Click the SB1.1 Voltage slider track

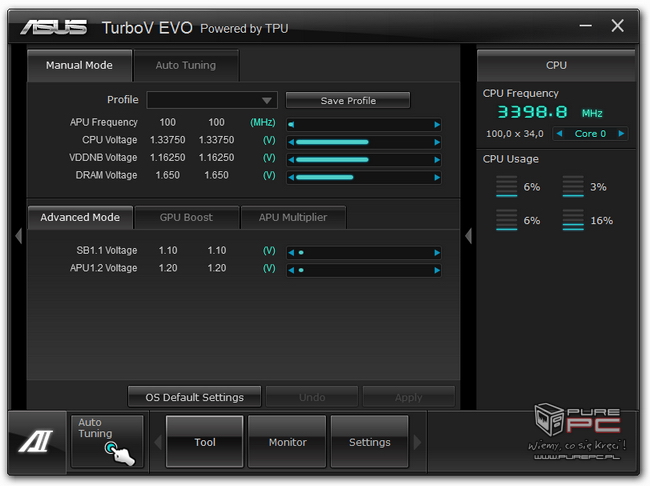pyautogui.click(x=364, y=253)
